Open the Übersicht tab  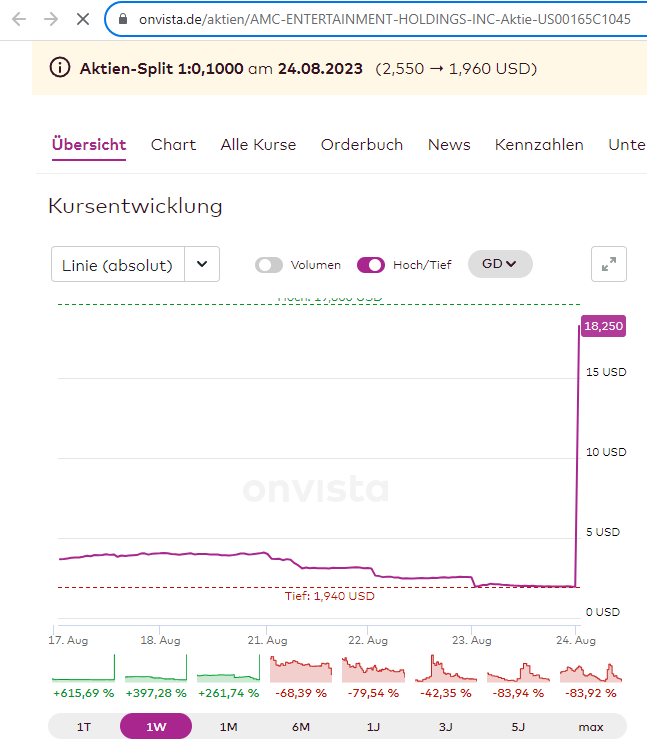pos(89,145)
